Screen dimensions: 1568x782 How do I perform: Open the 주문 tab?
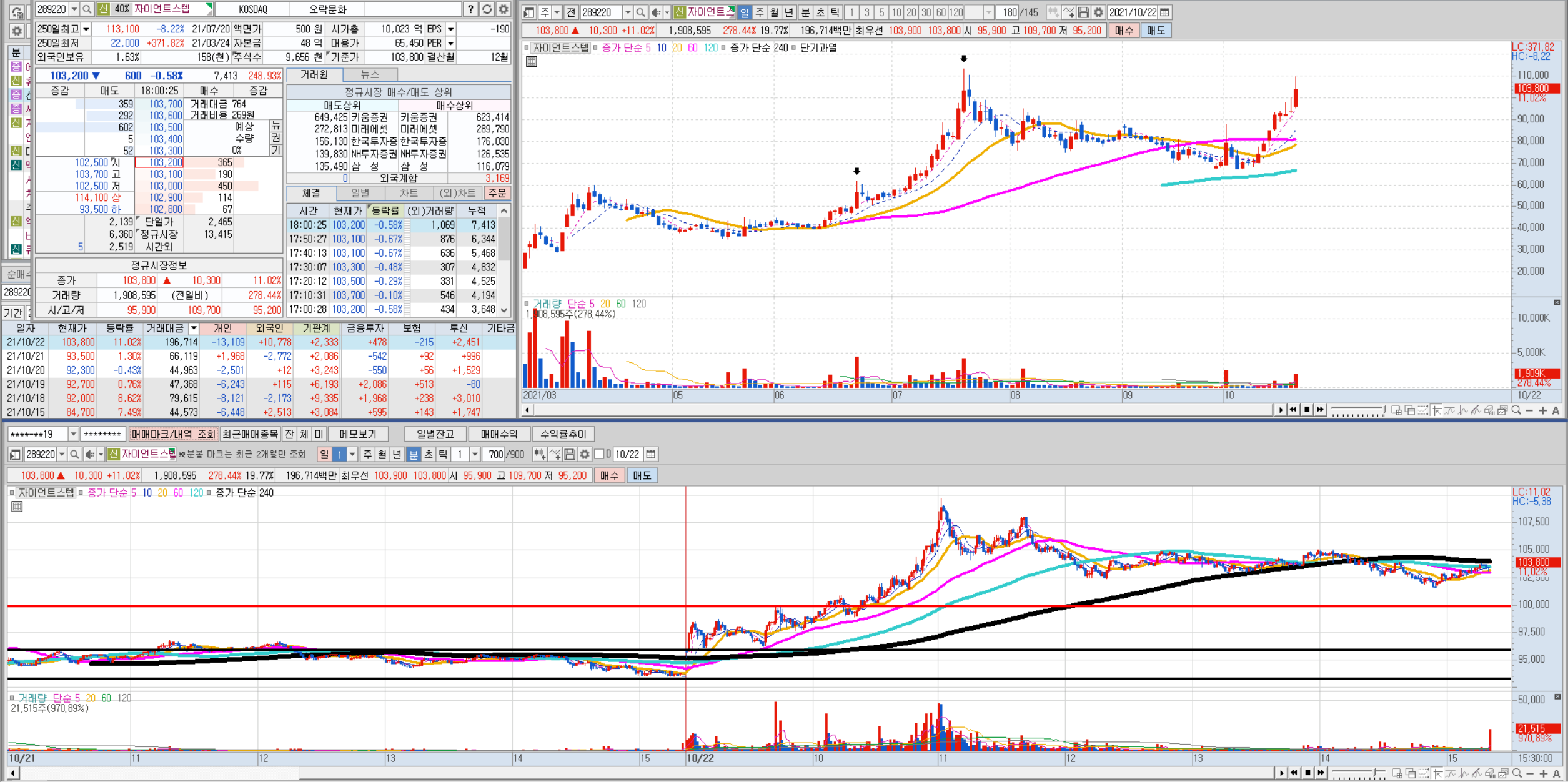(497, 193)
